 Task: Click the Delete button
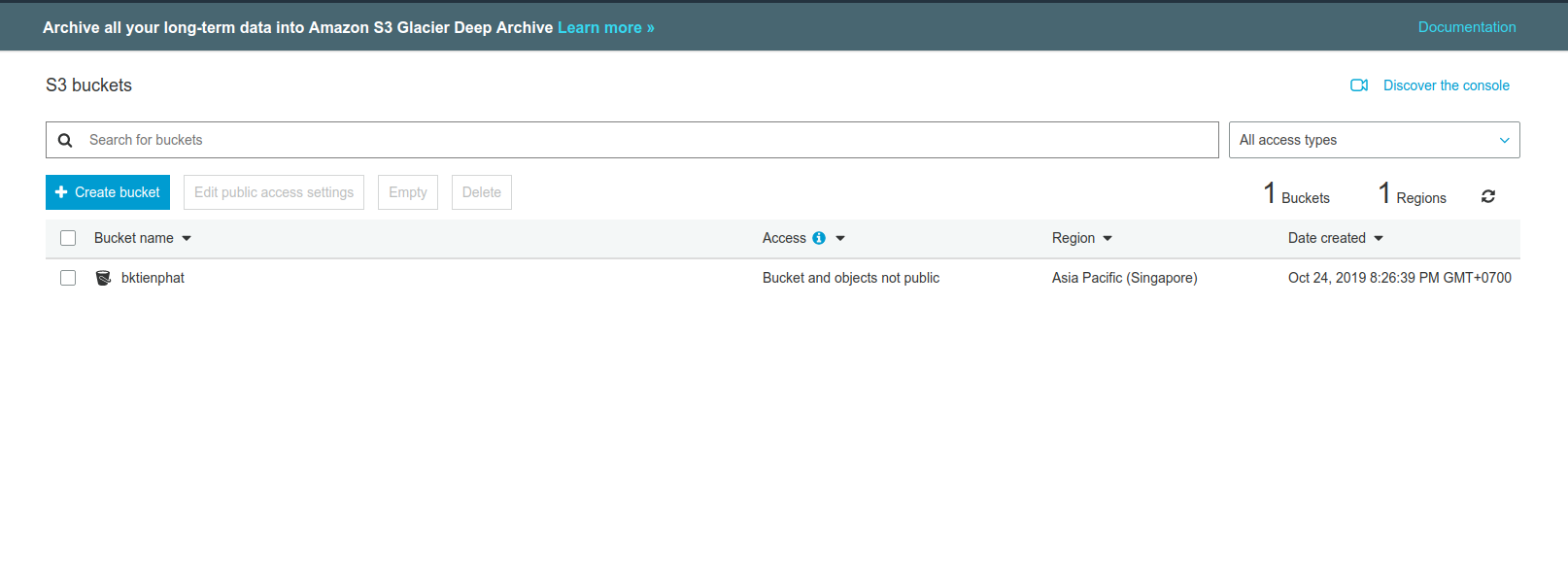pyautogui.click(x=482, y=192)
